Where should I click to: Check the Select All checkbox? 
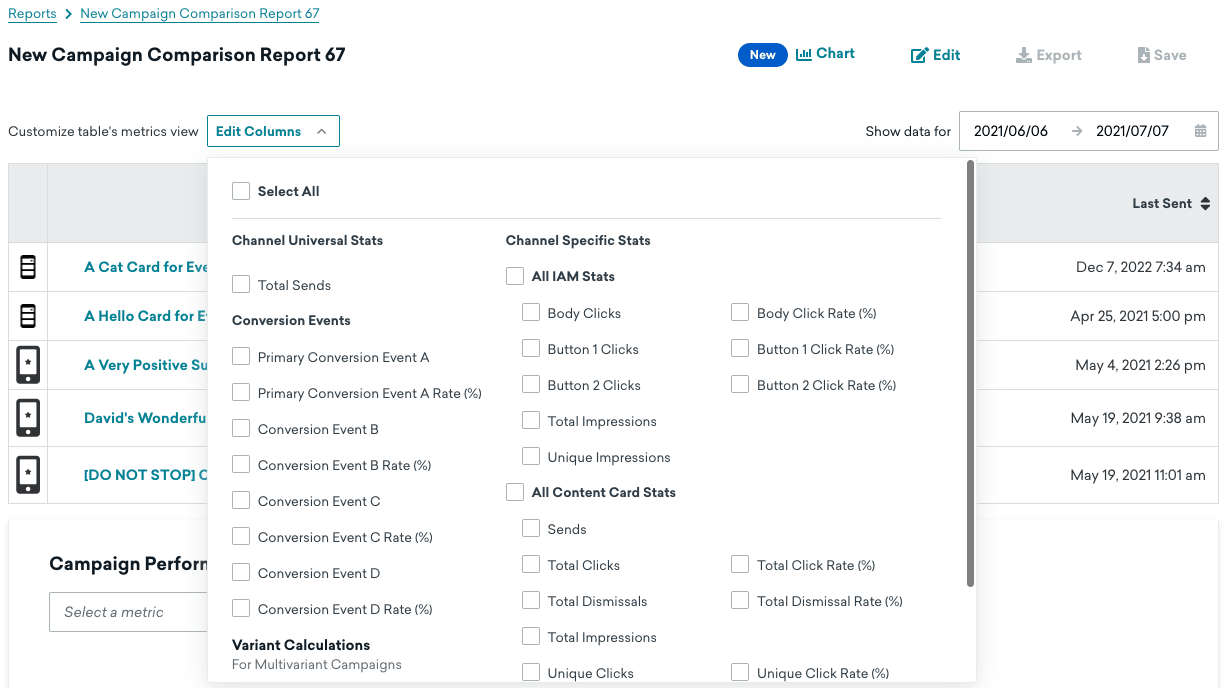point(241,191)
